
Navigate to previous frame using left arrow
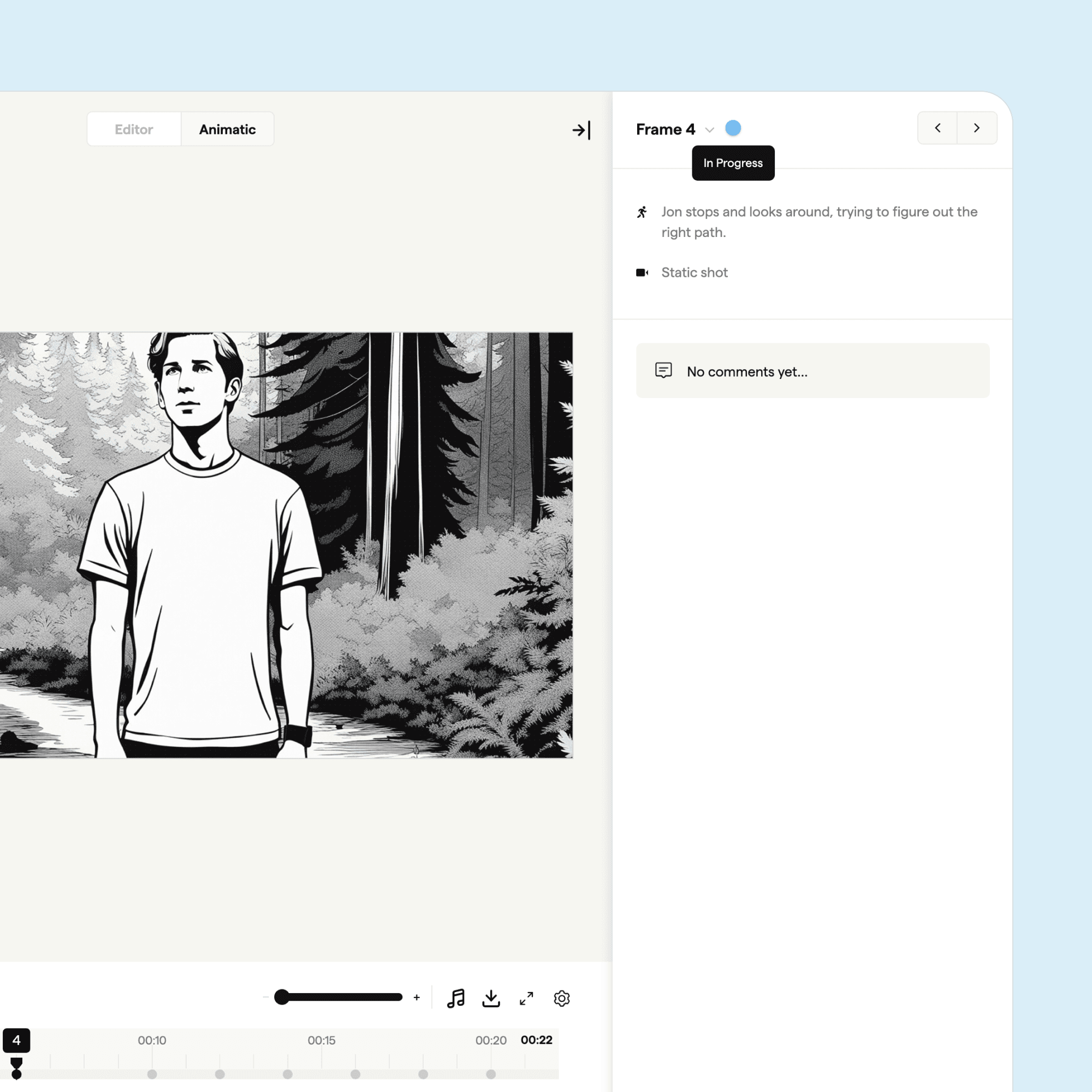(x=937, y=128)
